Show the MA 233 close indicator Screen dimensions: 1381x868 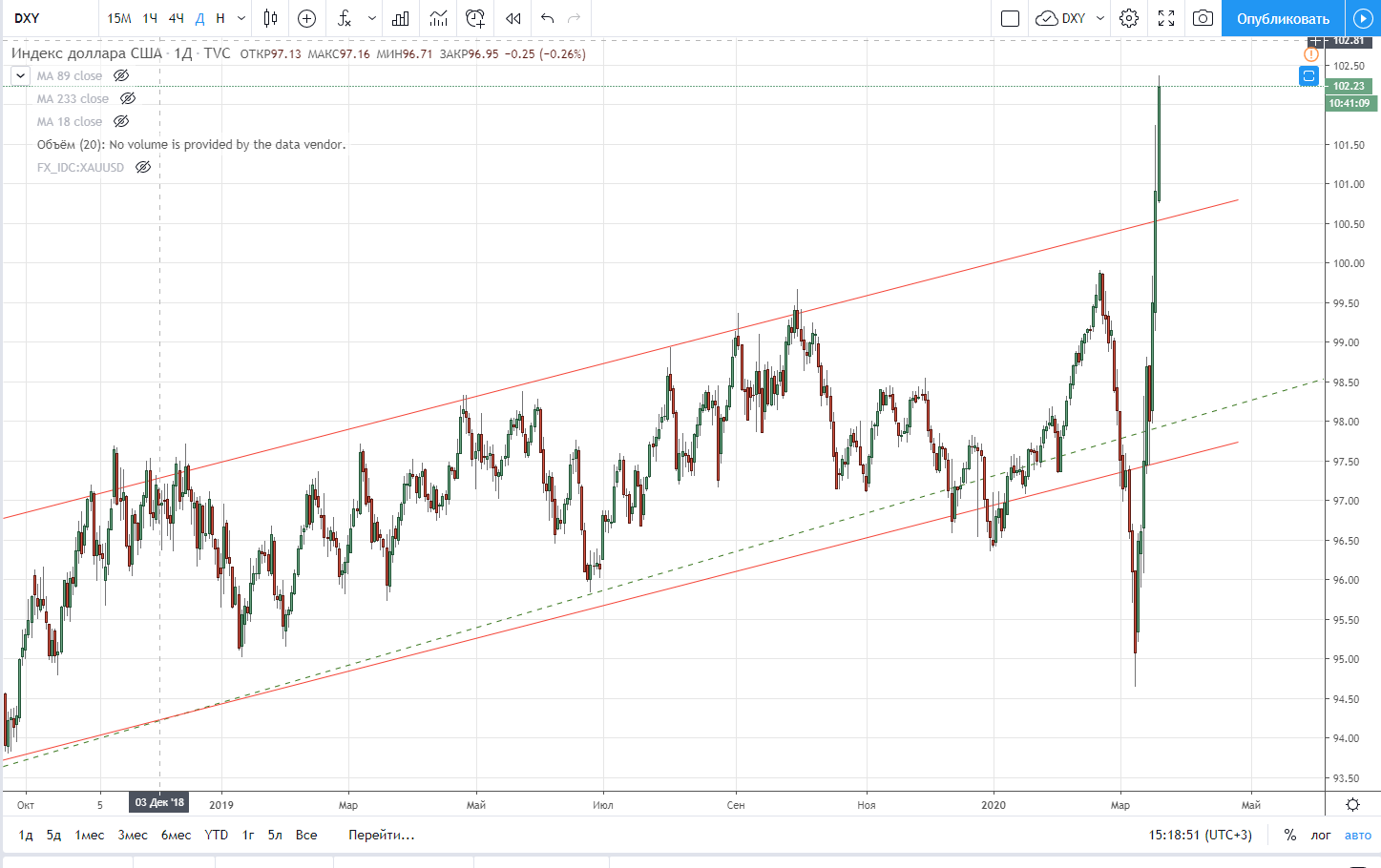(128, 98)
